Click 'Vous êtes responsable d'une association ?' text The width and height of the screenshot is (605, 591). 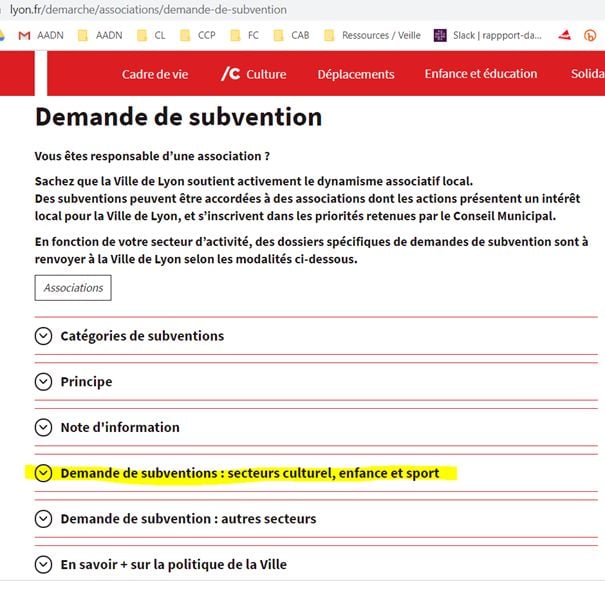click(x=152, y=156)
